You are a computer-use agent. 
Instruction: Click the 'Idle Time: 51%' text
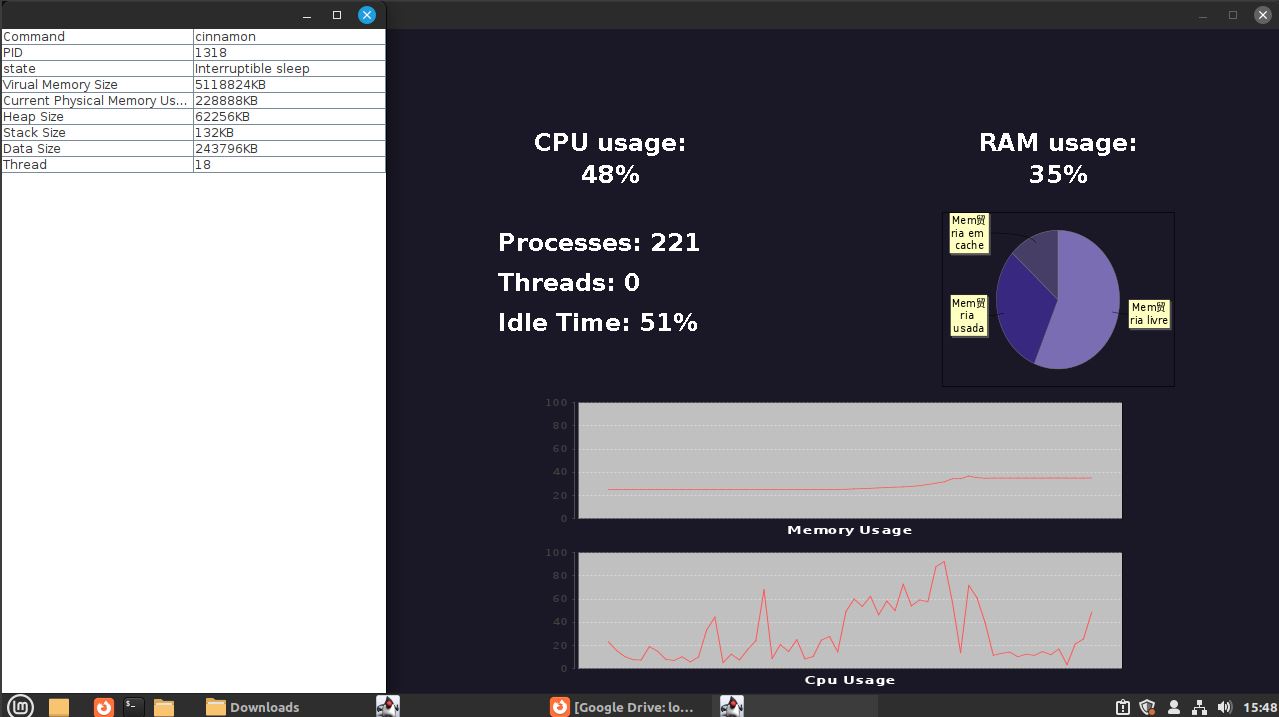click(x=598, y=322)
